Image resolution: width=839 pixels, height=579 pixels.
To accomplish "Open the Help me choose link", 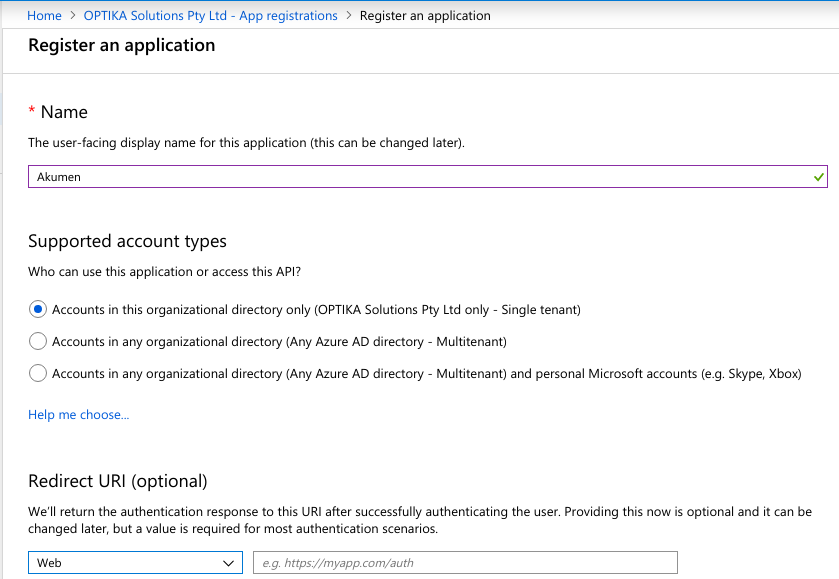I will (78, 415).
